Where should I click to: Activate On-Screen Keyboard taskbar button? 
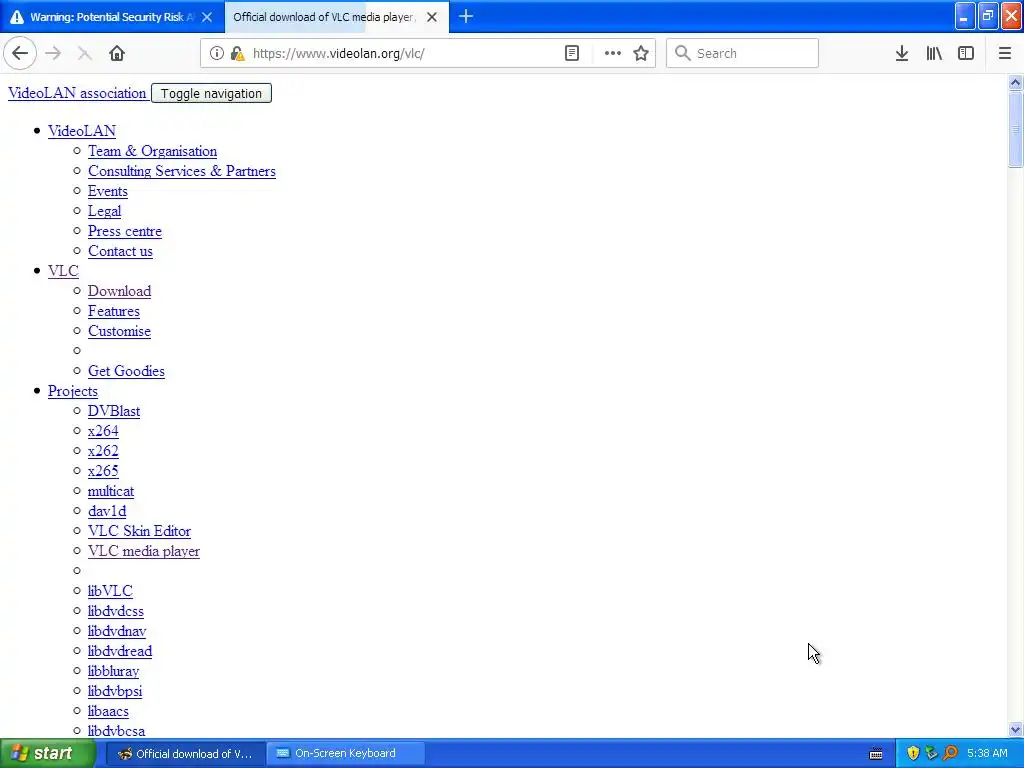click(346, 754)
